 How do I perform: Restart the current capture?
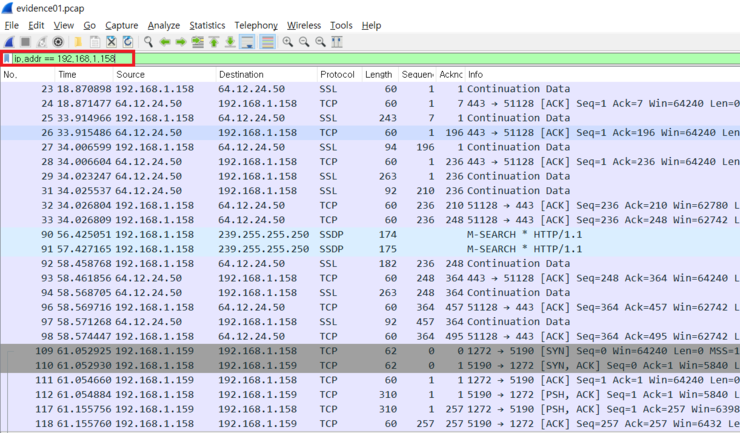tap(42, 42)
